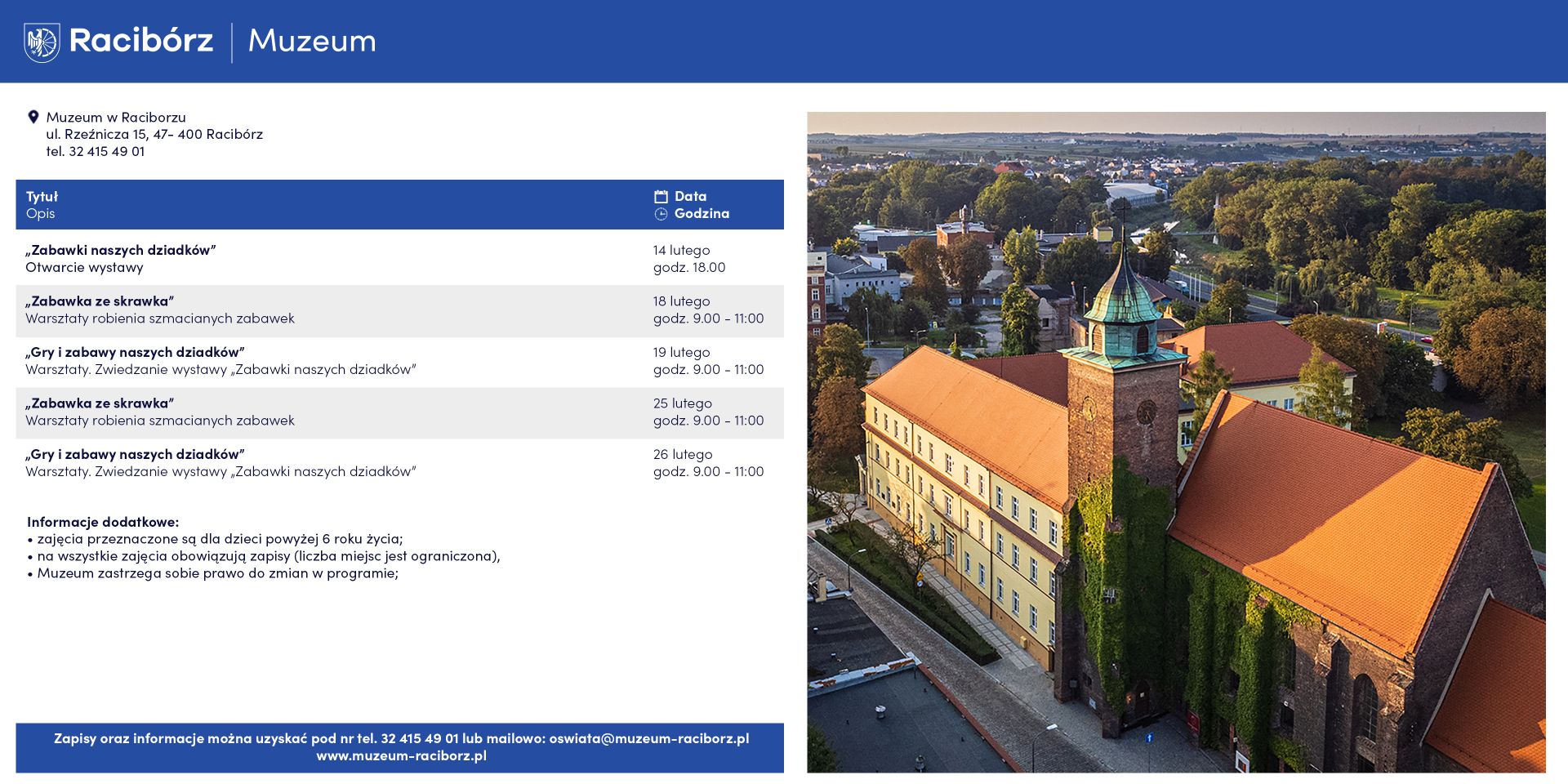Click the 18 lutego date

click(681, 301)
